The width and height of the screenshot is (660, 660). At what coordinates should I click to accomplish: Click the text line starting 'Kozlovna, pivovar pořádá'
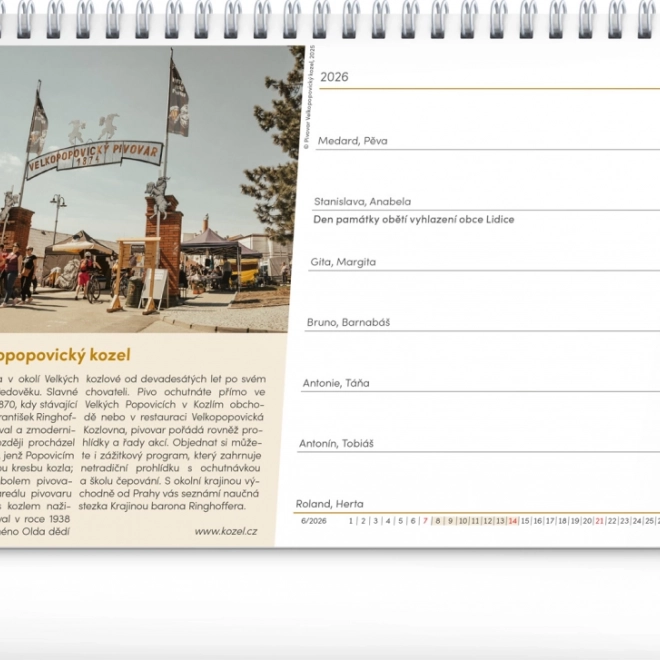coord(173,430)
